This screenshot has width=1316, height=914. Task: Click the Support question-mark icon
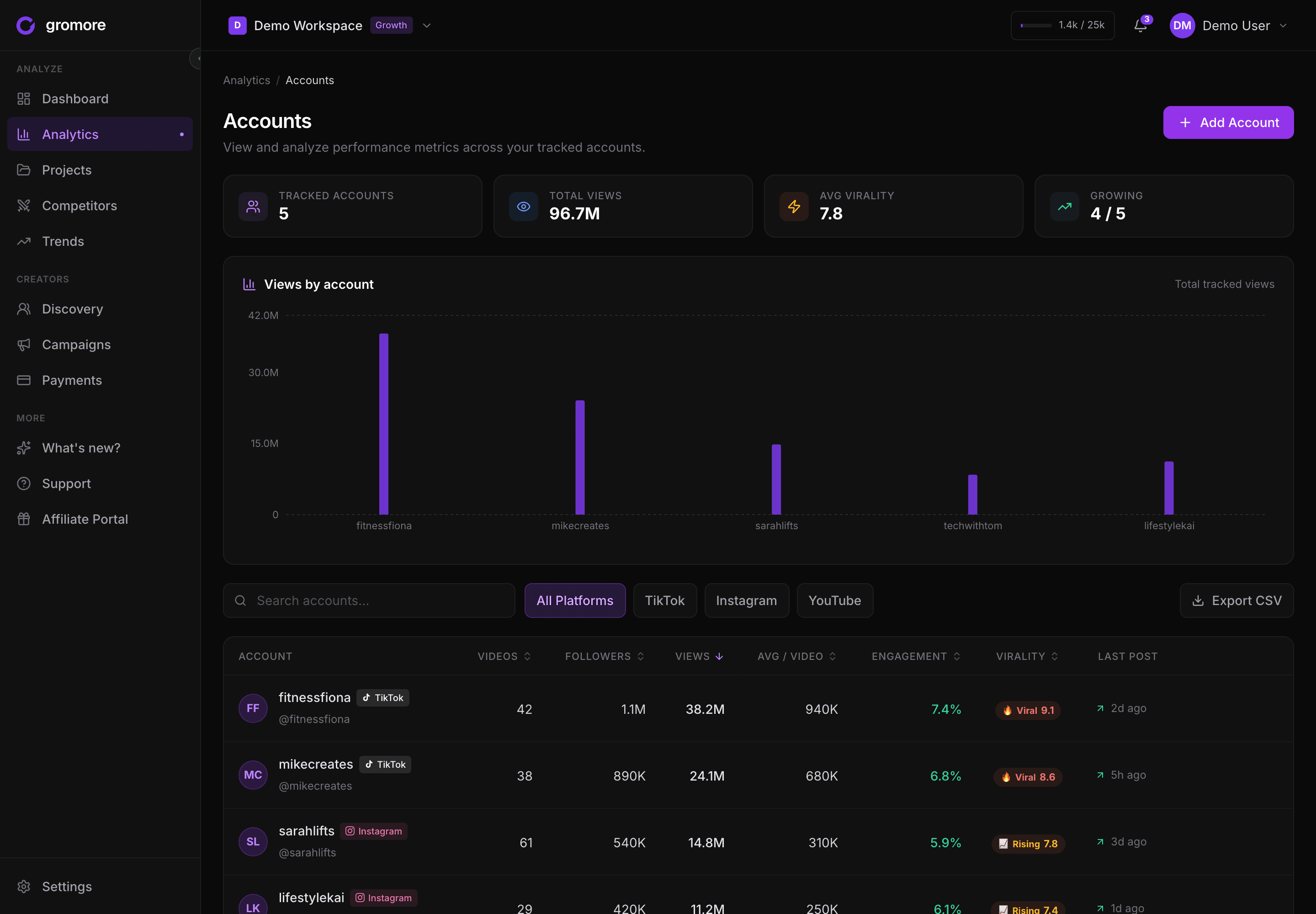click(x=23, y=484)
